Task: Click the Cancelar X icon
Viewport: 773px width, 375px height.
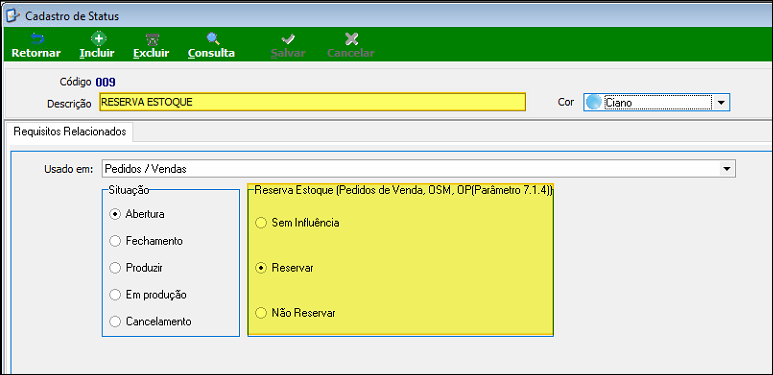Action: pyautogui.click(x=351, y=39)
